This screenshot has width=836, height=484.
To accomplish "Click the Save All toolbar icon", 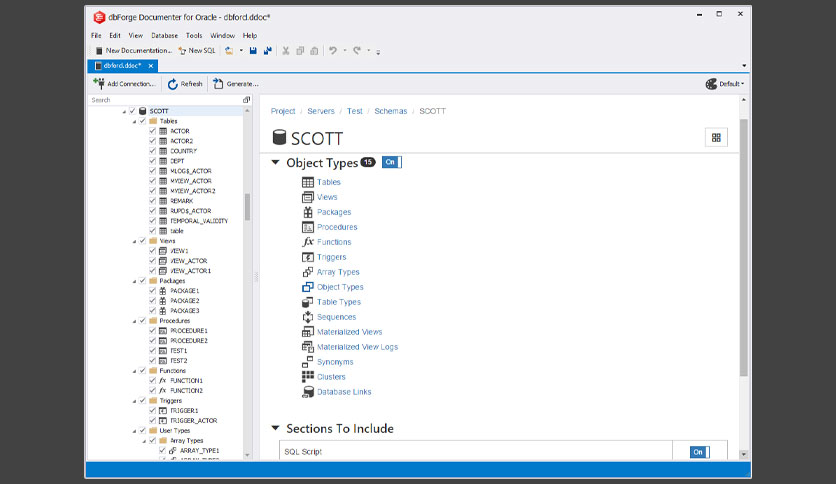I will tap(268, 51).
